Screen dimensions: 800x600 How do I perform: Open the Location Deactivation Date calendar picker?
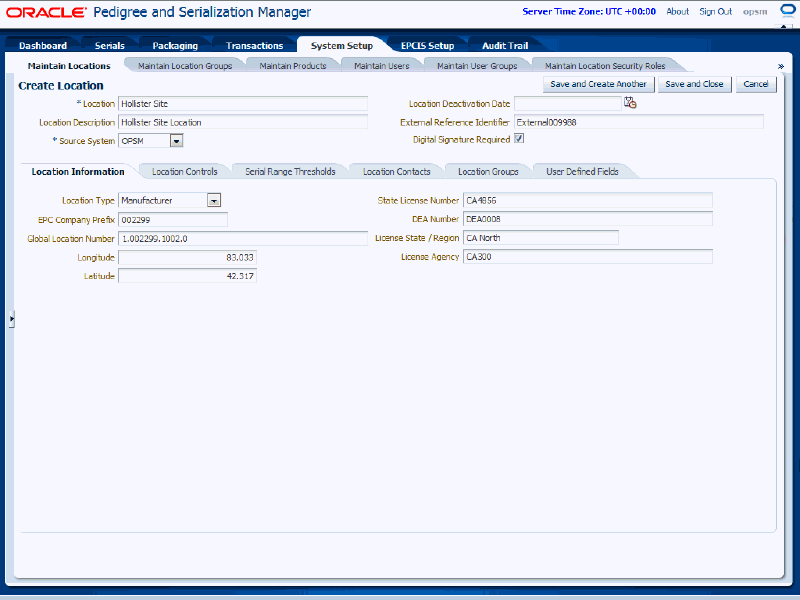coord(630,103)
